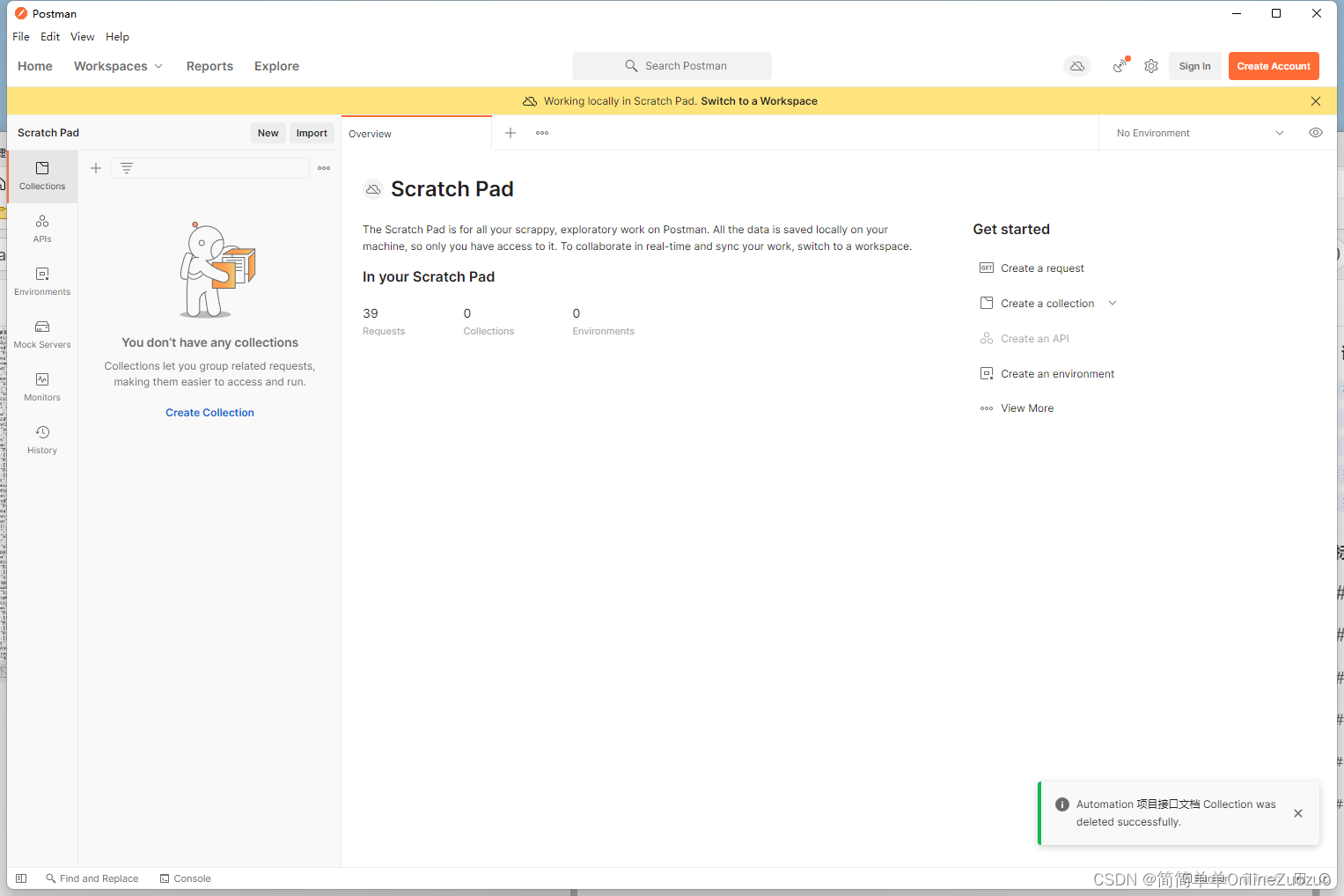1344x896 pixels.
Task: Click the plus icon to create new collection
Action: pos(96,168)
